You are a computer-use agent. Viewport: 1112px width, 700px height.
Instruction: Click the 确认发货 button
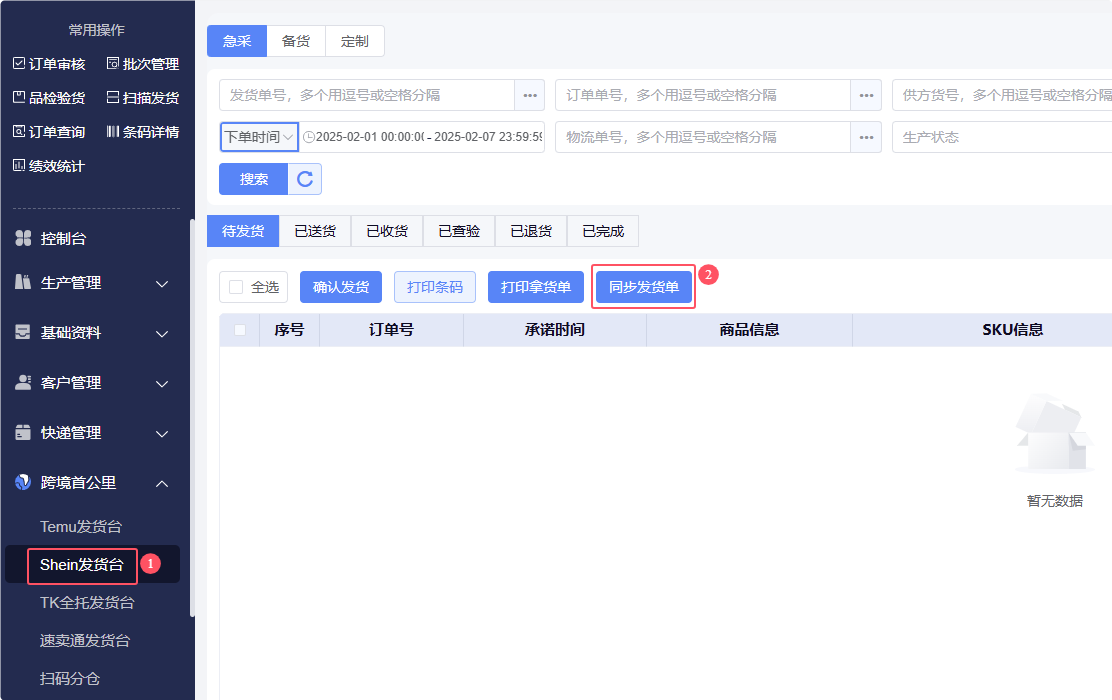click(341, 287)
